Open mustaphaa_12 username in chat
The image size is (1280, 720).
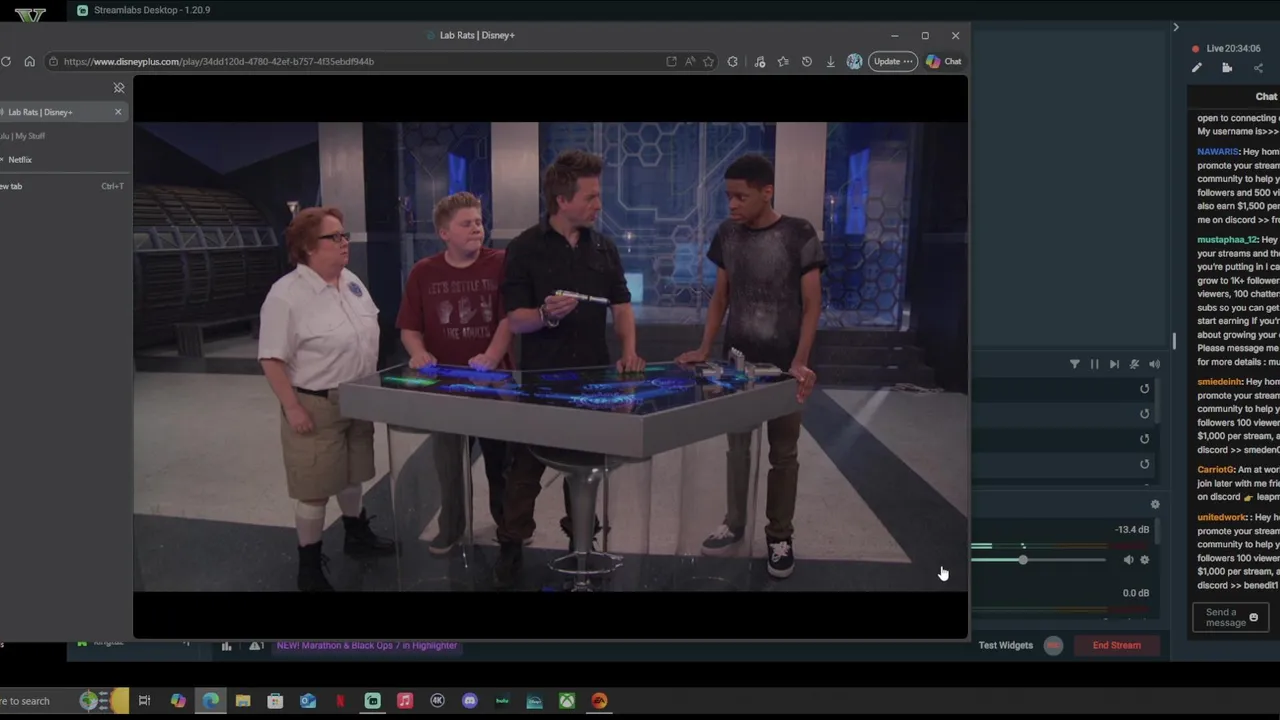[x=1227, y=240]
